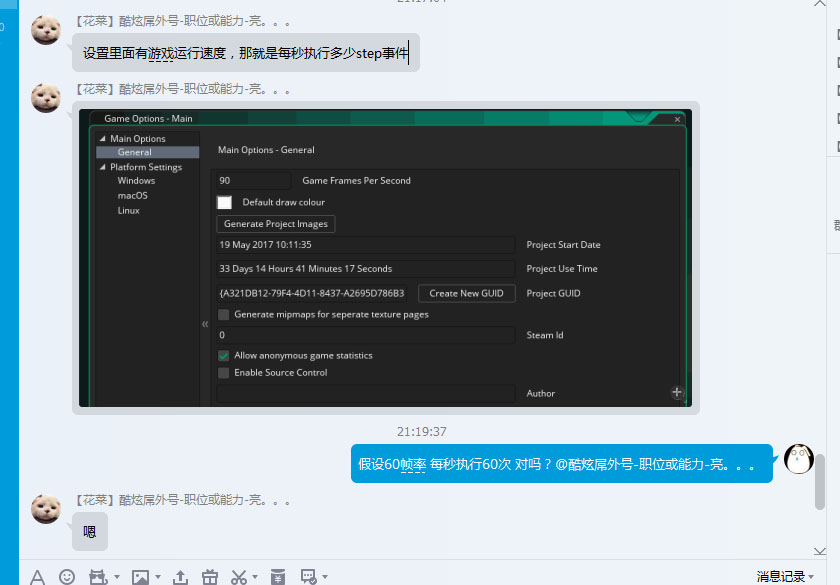
Task: Click the scissors screenshot icon
Action: click(239, 577)
